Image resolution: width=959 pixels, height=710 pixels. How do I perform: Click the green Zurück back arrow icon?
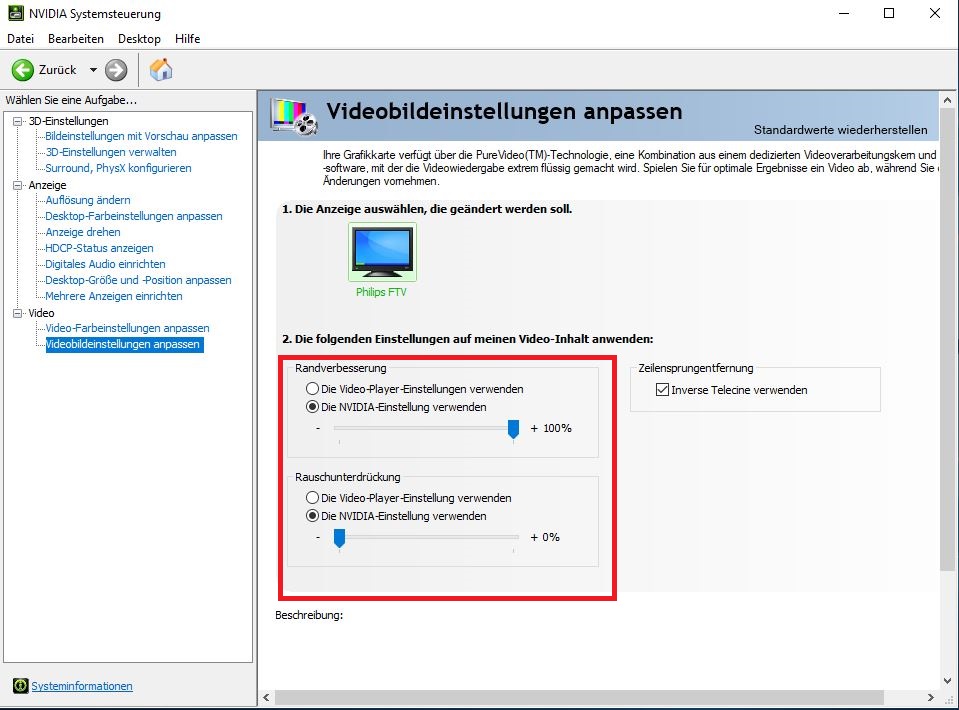[23, 70]
